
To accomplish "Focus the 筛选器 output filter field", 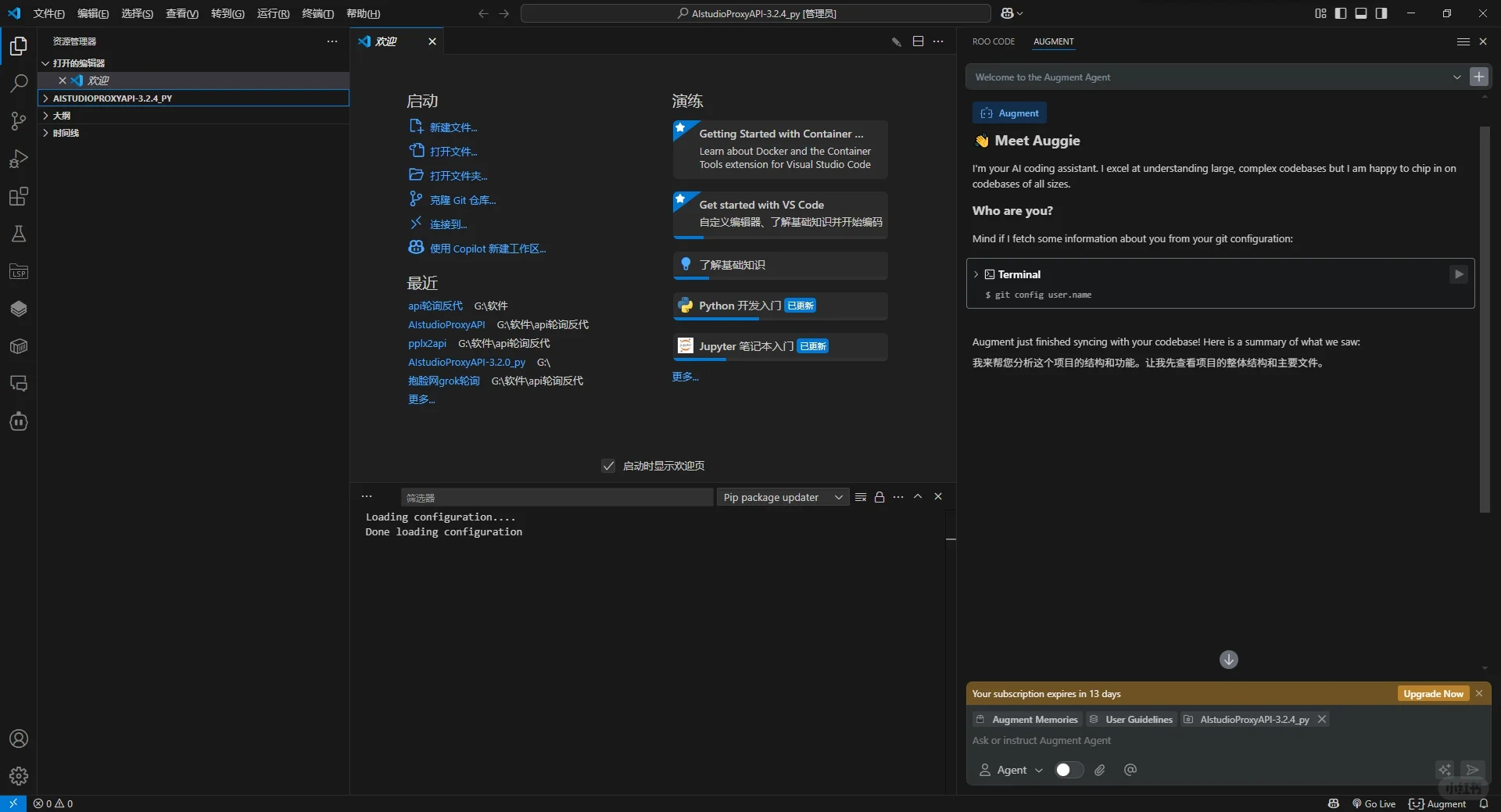I will 557,497.
